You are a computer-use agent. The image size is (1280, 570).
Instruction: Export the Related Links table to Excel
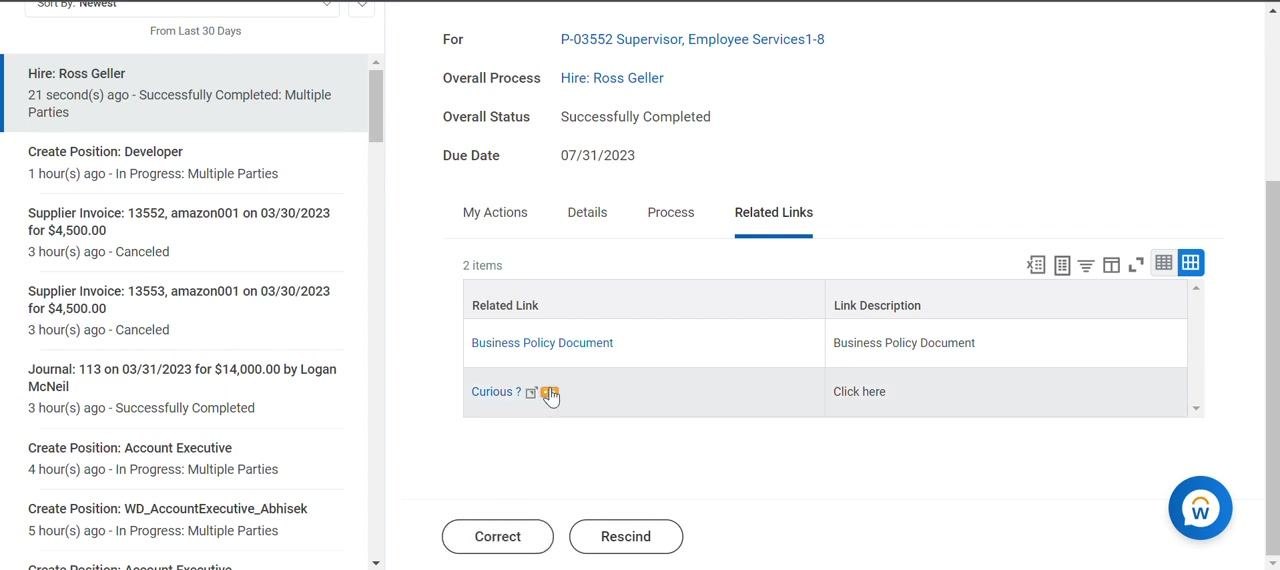1036,265
